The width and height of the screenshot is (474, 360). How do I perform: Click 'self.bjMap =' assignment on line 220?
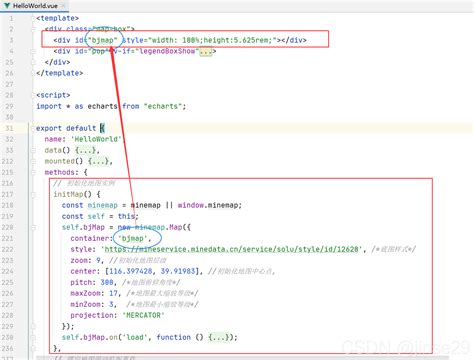click(87, 227)
